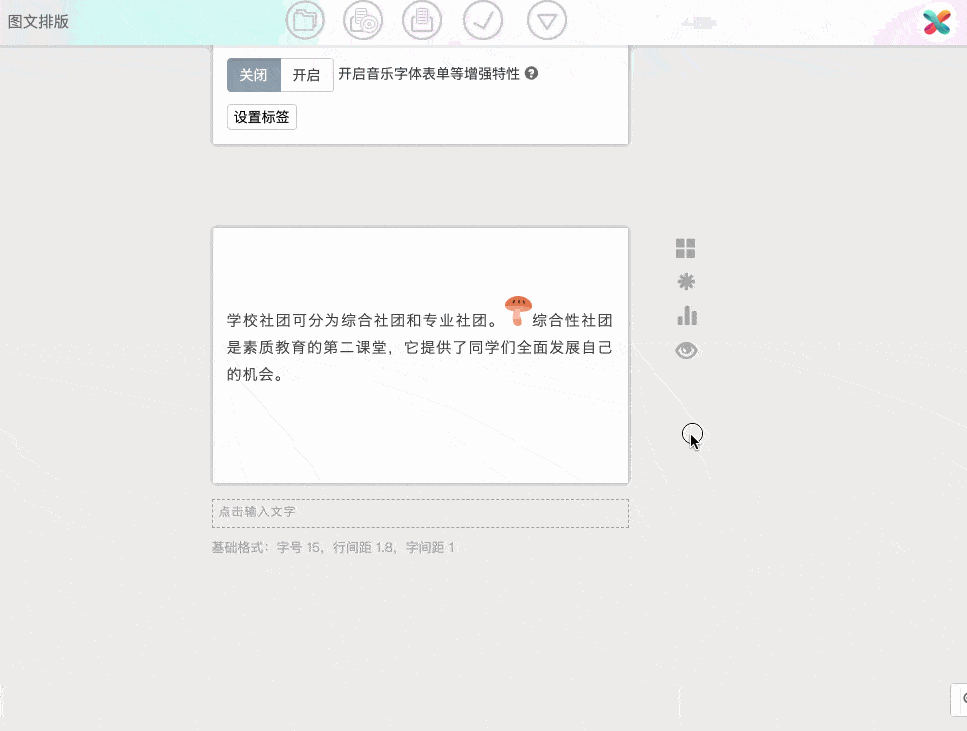The image size is (967, 731).
Task: Click the bar chart icon
Action: pyautogui.click(x=686, y=316)
